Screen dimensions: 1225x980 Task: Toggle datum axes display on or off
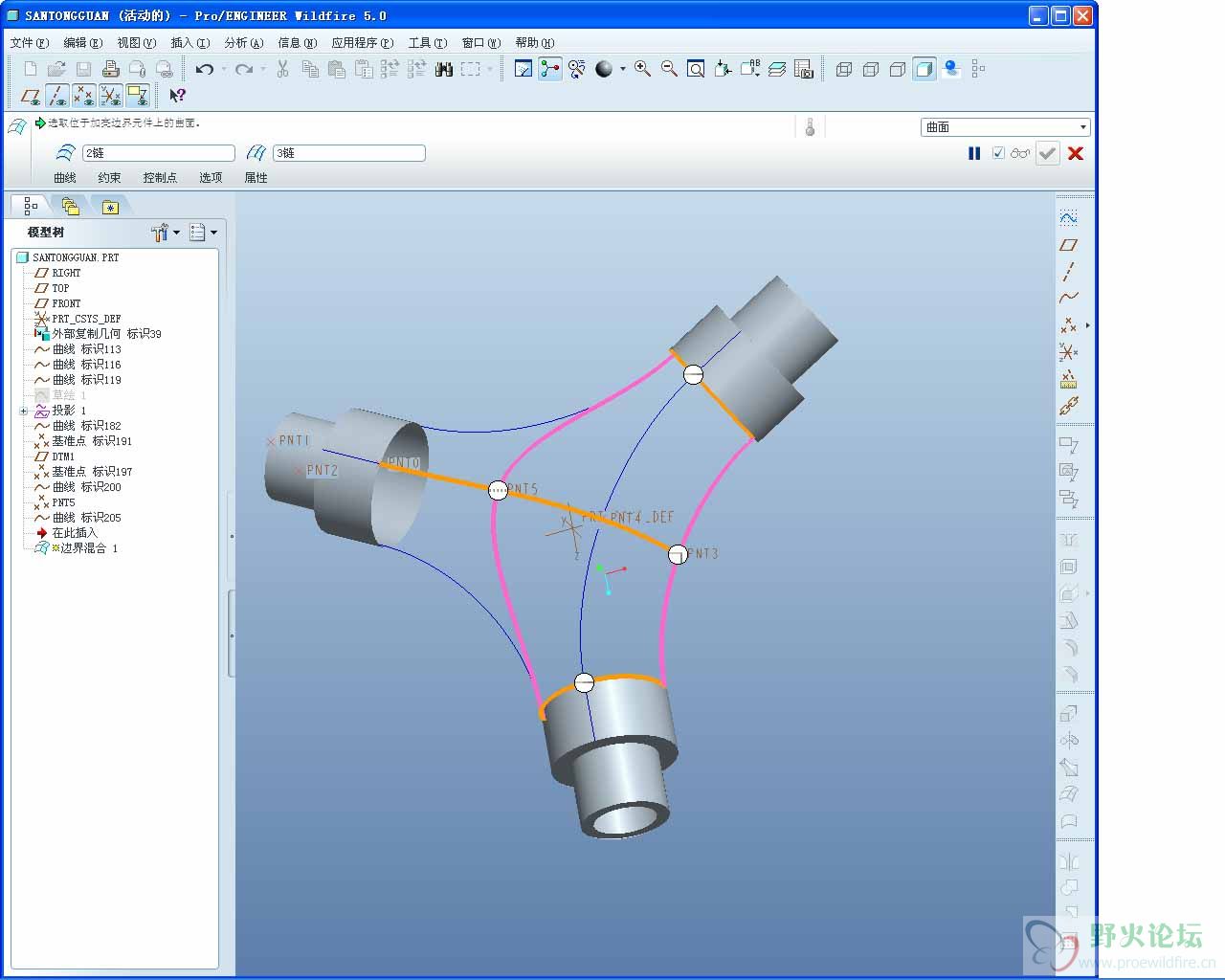click(x=57, y=96)
